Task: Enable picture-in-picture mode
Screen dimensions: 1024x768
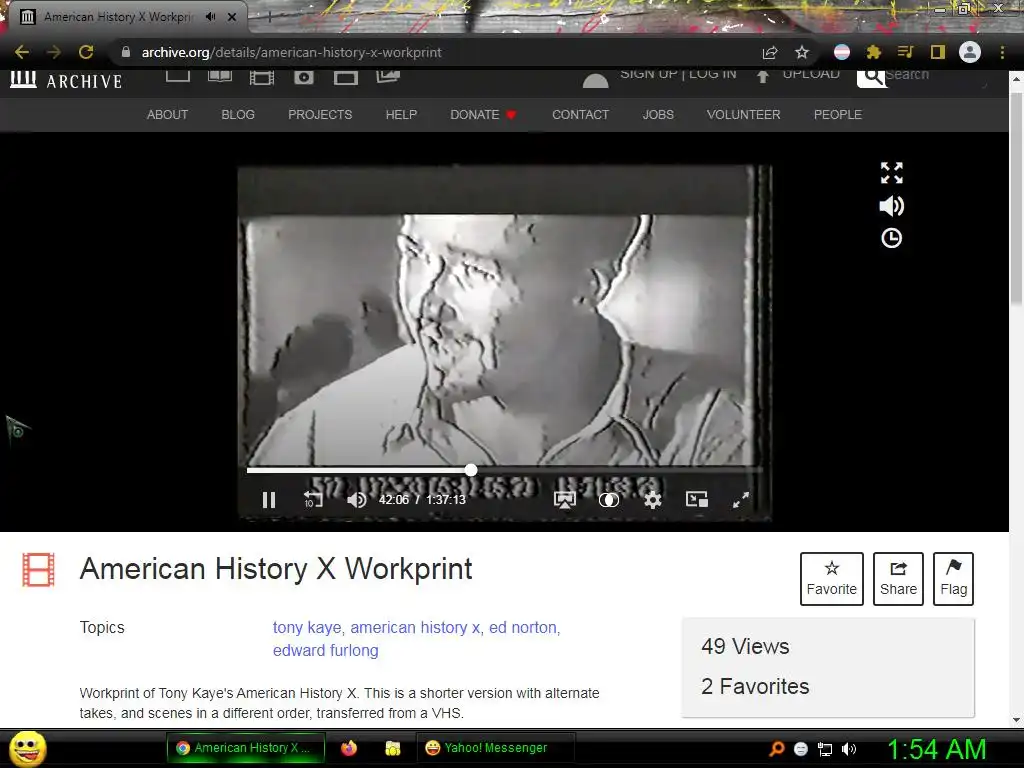Action: coord(697,500)
